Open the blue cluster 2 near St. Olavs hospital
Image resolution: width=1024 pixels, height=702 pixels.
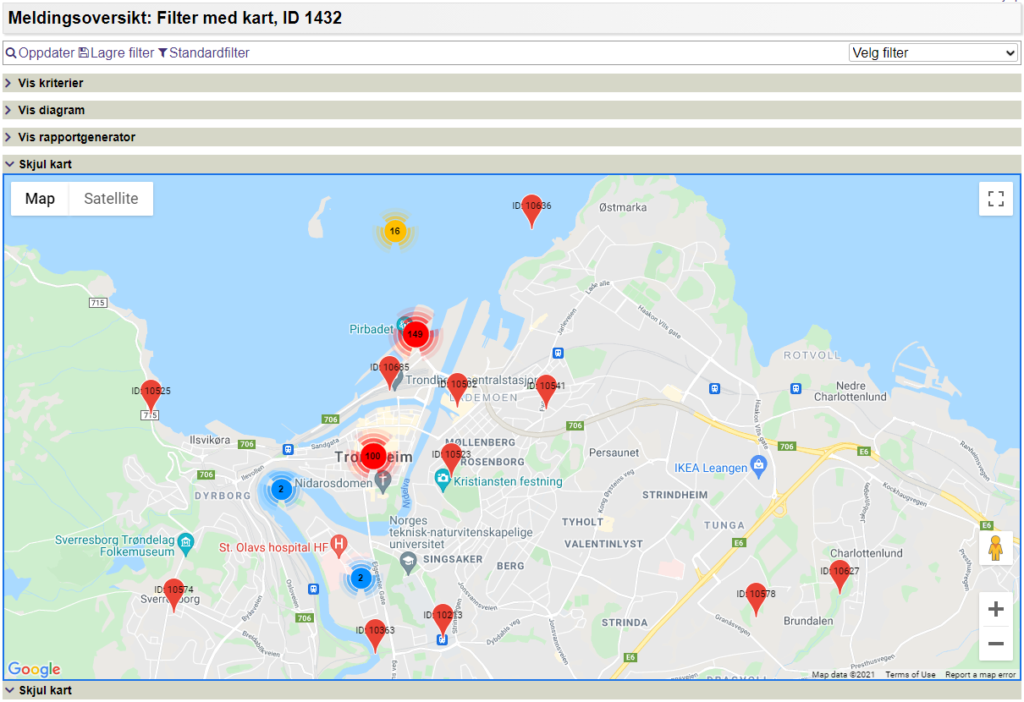click(x=360, y=578)
